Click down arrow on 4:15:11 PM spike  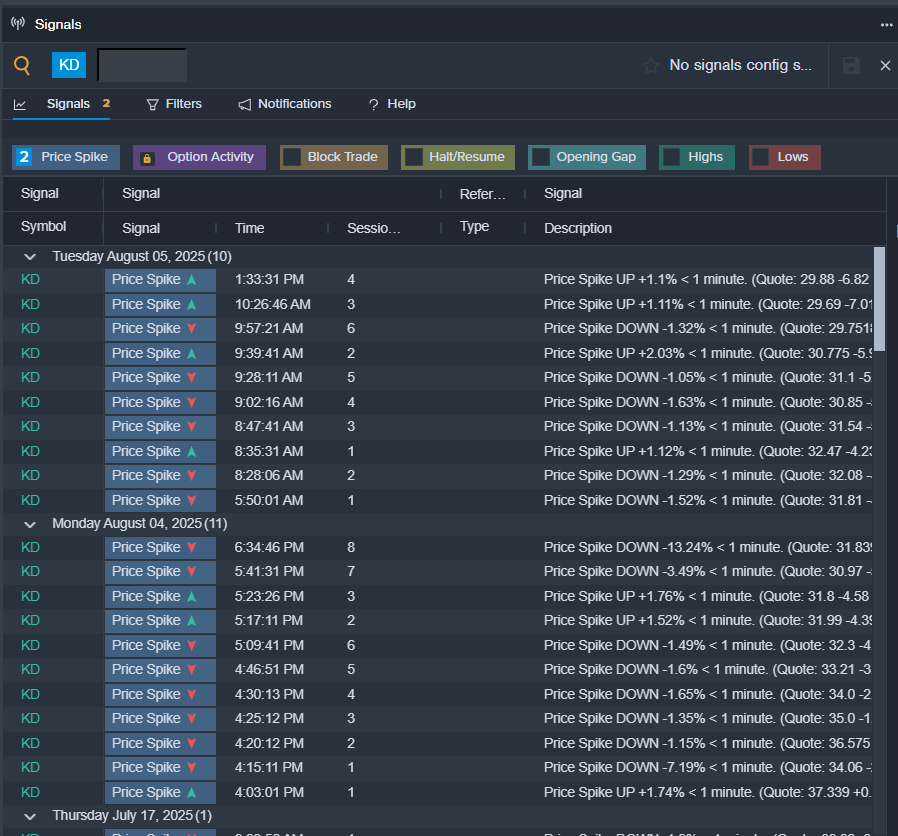point(192,767)
